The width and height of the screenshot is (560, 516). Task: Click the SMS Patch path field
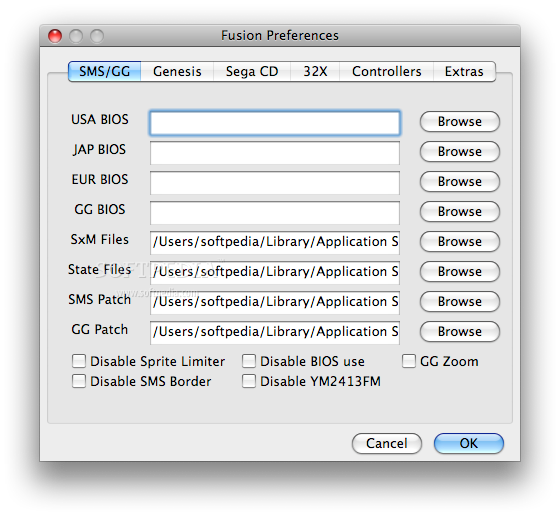(275, 303)
